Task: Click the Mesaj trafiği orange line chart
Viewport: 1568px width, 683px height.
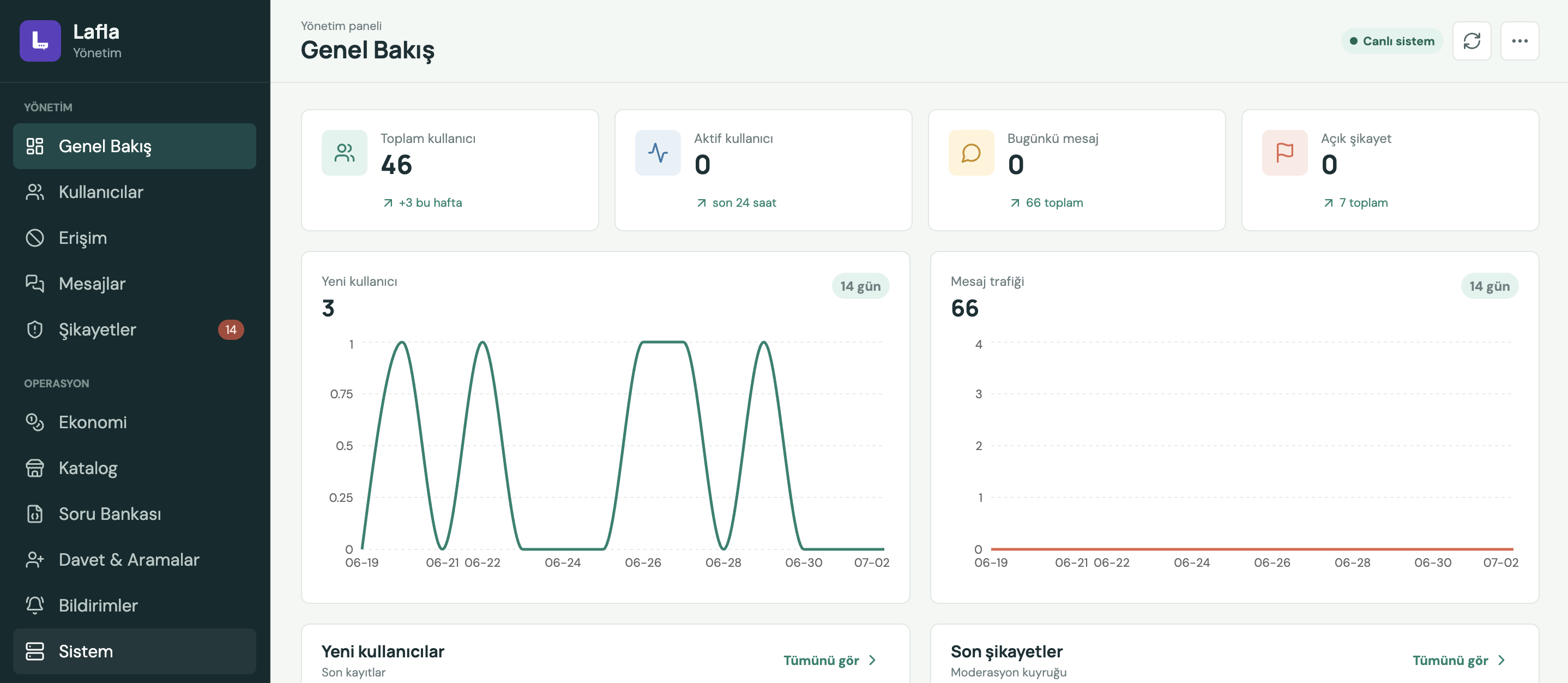Action: [x=1251, y=549]
